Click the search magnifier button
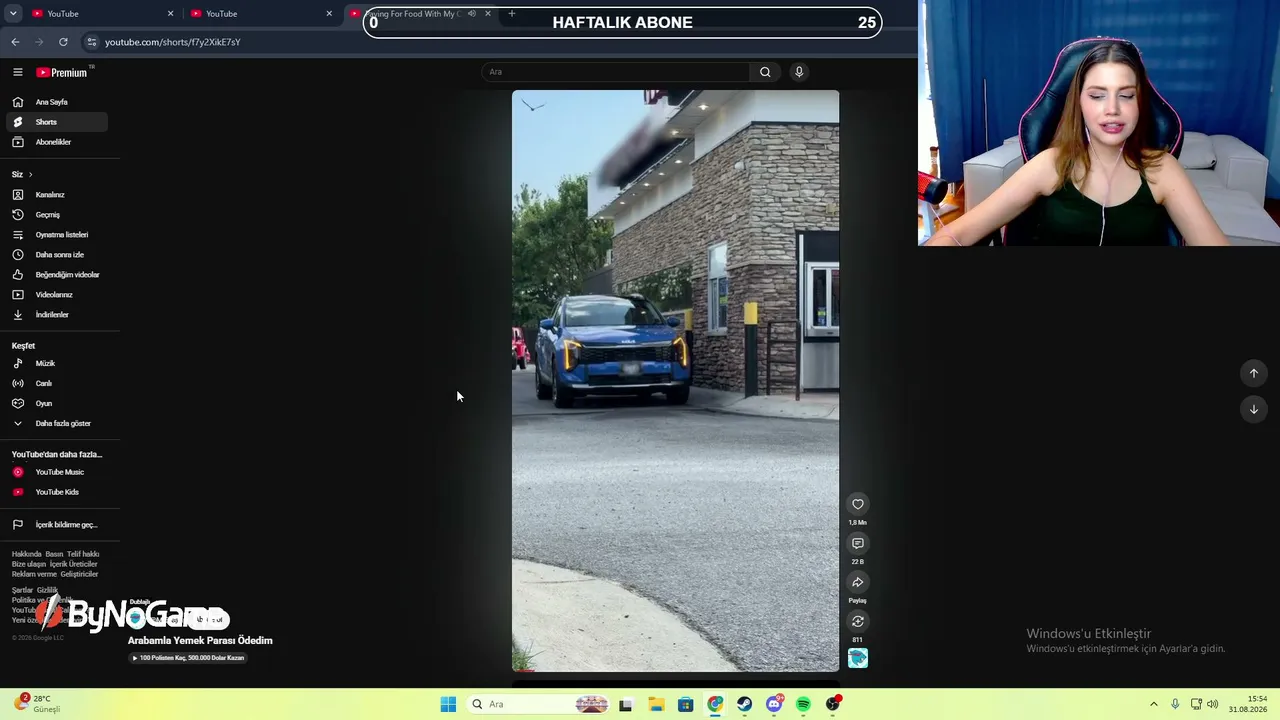The height and width of the screenshot is (720, 1280). pyautogui.click(x=765, y=72)
